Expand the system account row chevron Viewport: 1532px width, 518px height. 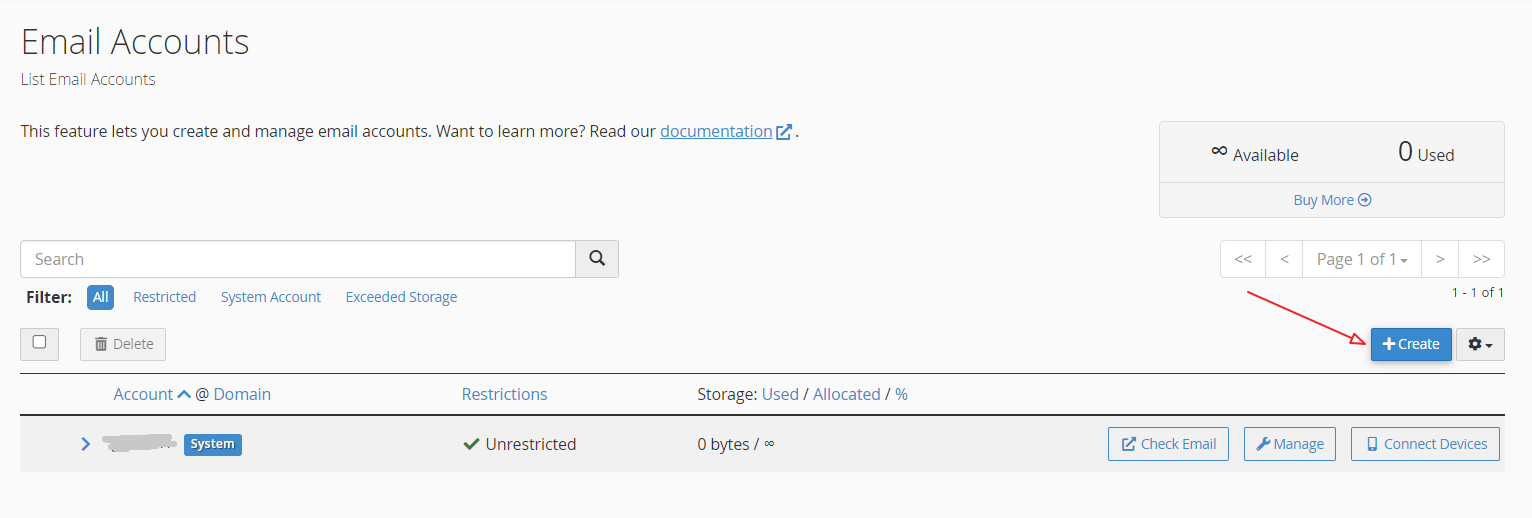click(x=86, y=444)
